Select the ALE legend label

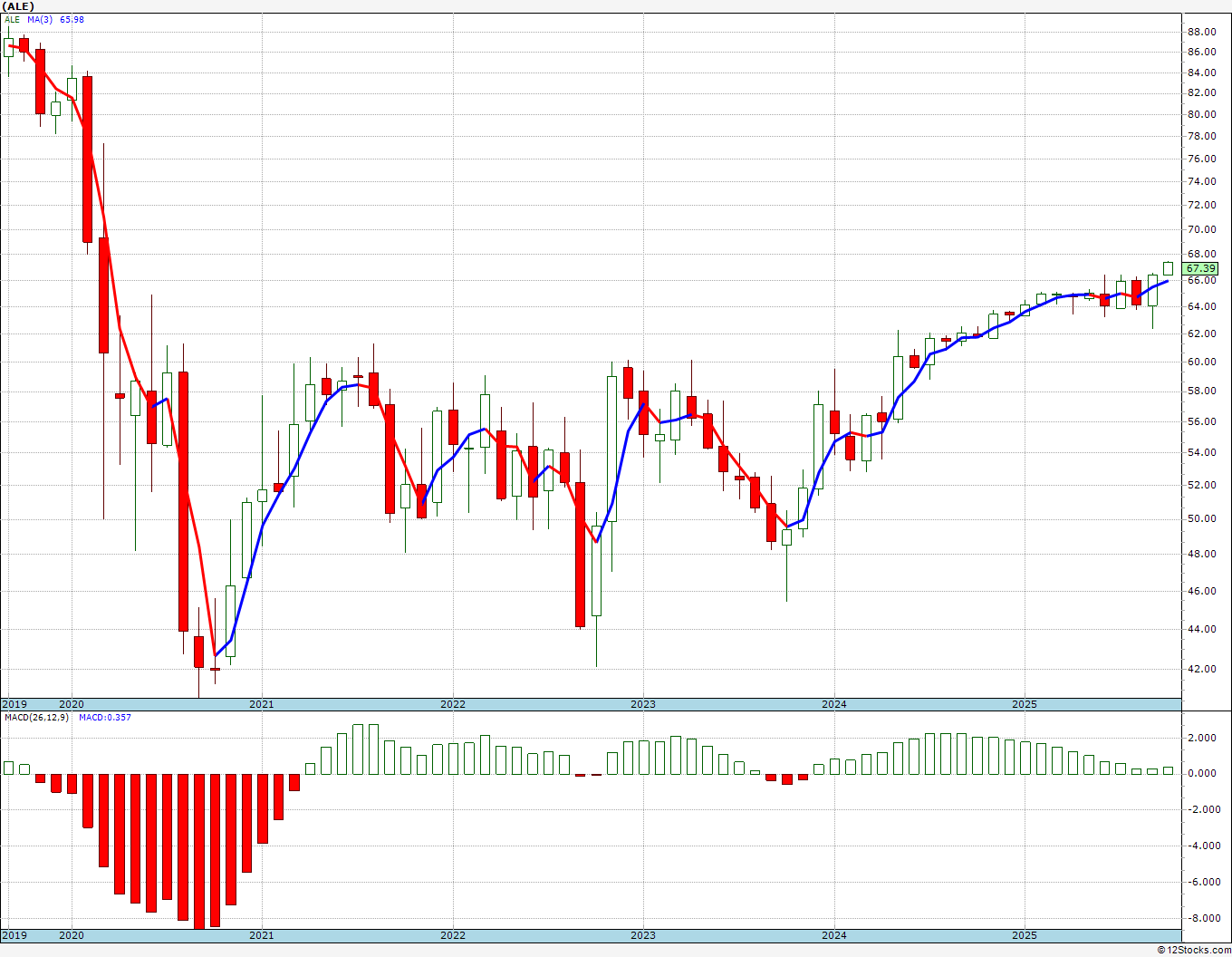[12, 19]
